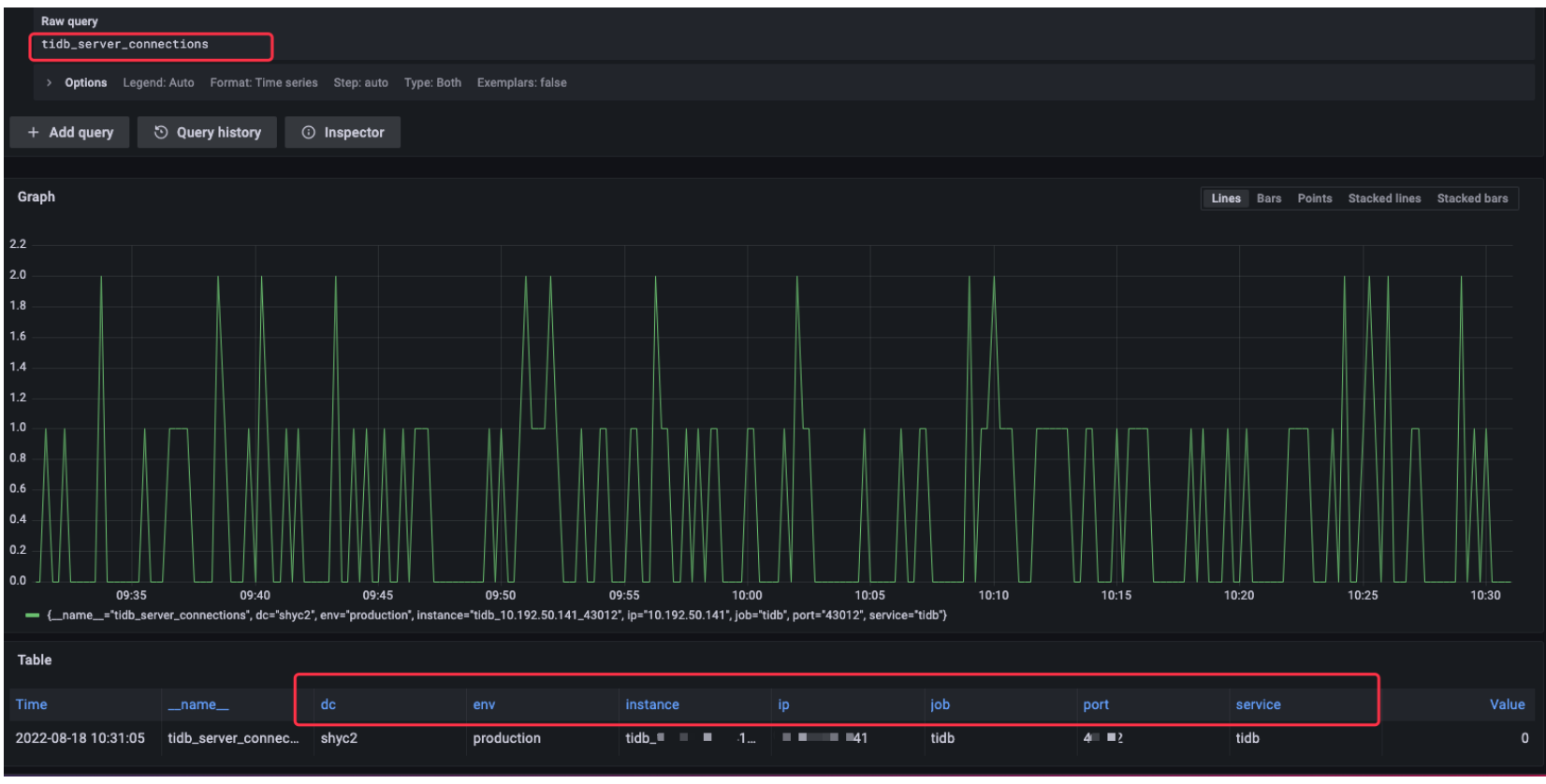Click the green legend series color marker
The image size is (1546, 784).
point(32,616)
